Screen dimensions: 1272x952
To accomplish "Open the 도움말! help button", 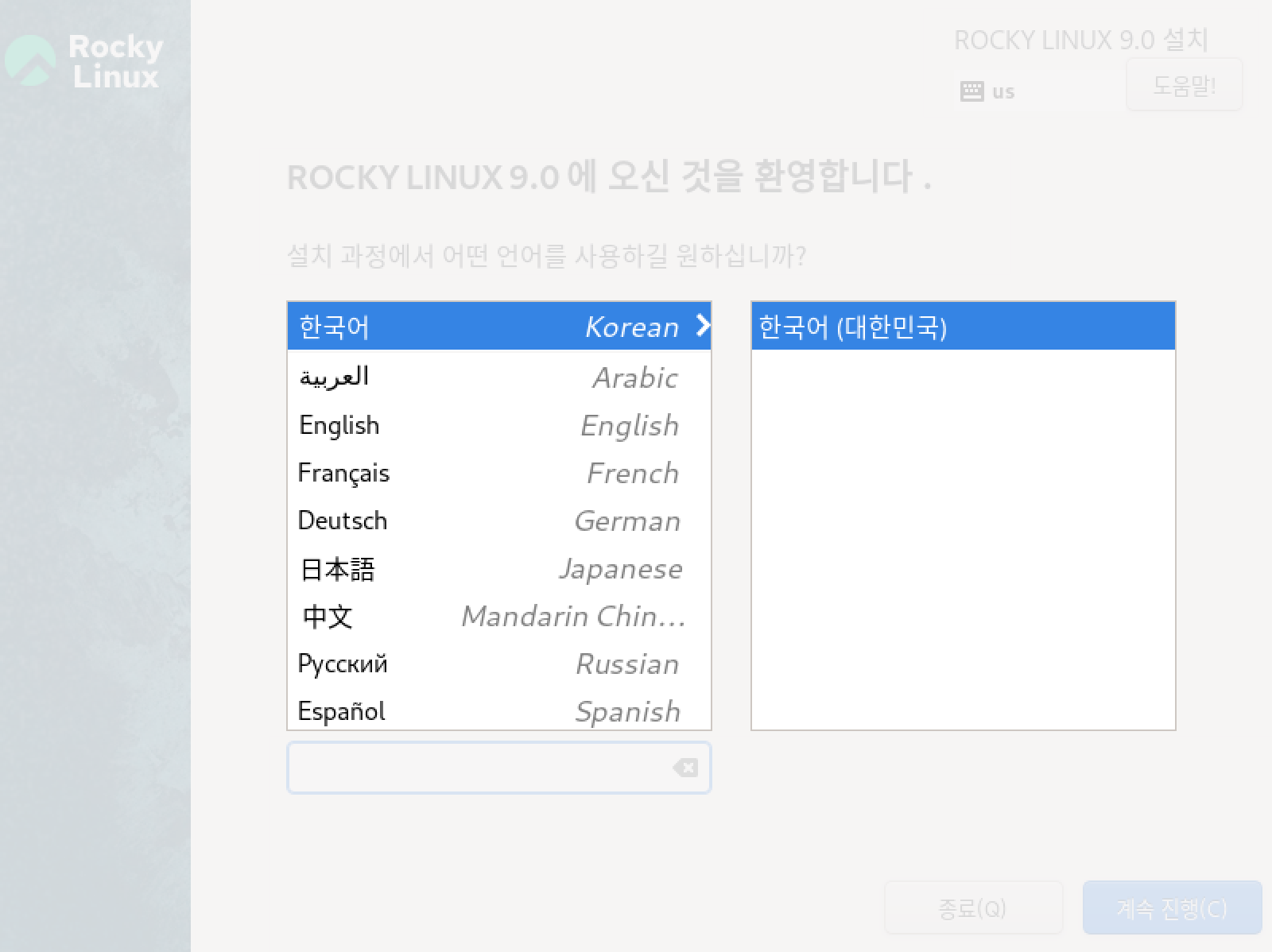I will point(1184,85).
